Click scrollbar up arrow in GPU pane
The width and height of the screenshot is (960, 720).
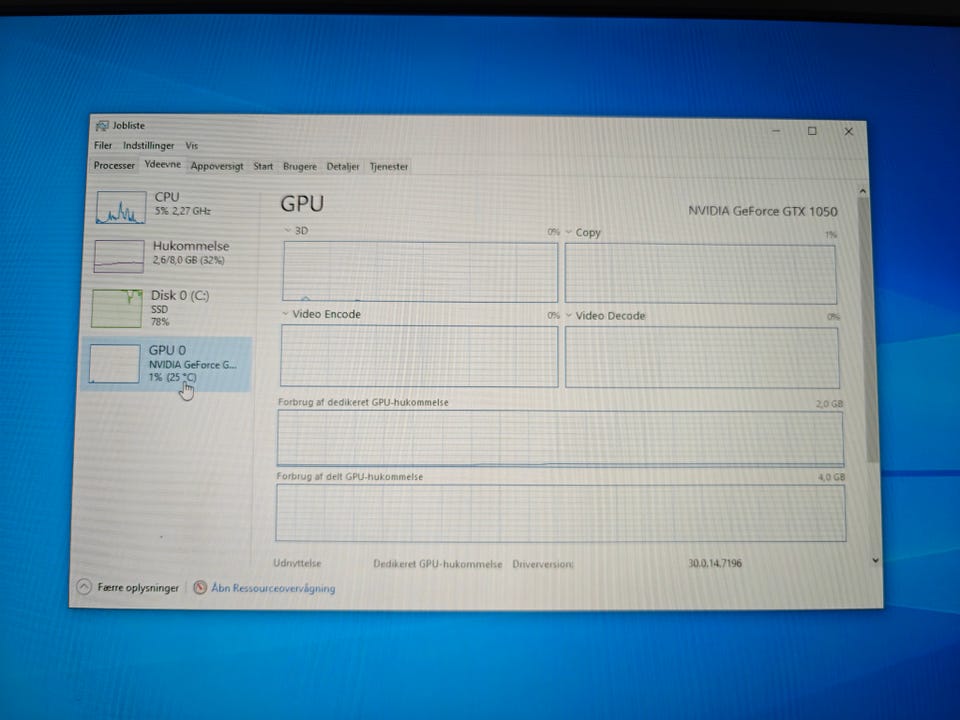(863, 191)
